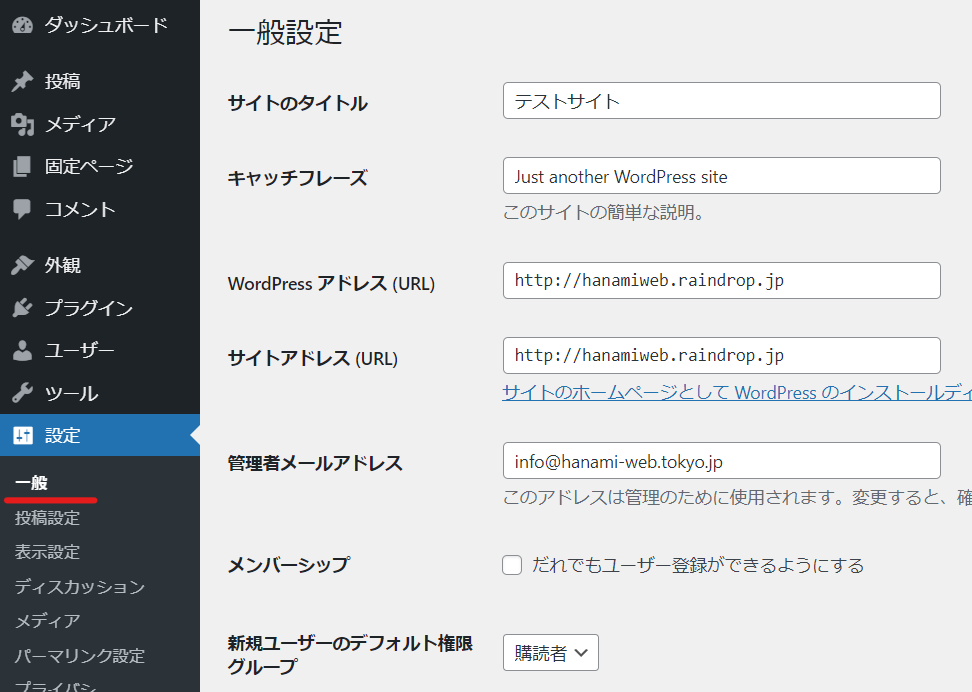
Task: Click the Tools wrench icon
Action: (22, 393)
